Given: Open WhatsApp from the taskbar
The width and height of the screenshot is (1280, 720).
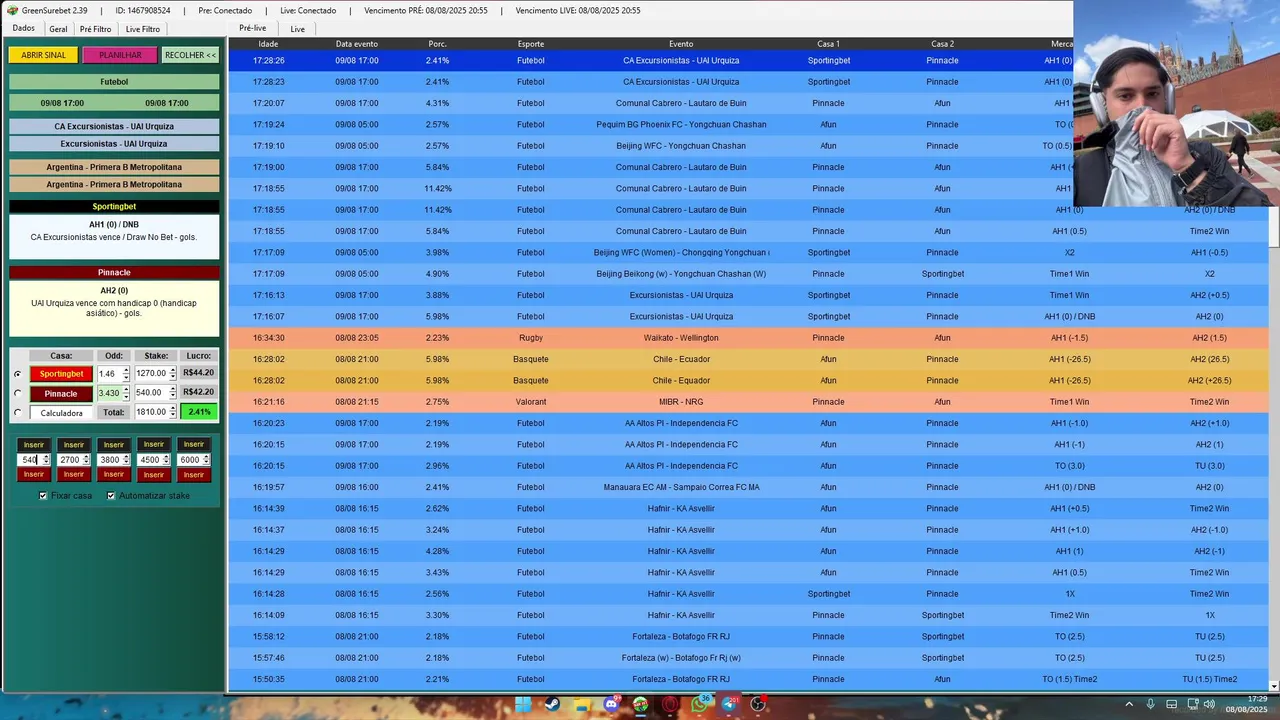Looking at the screenshot, I should [x=699, y=704].
